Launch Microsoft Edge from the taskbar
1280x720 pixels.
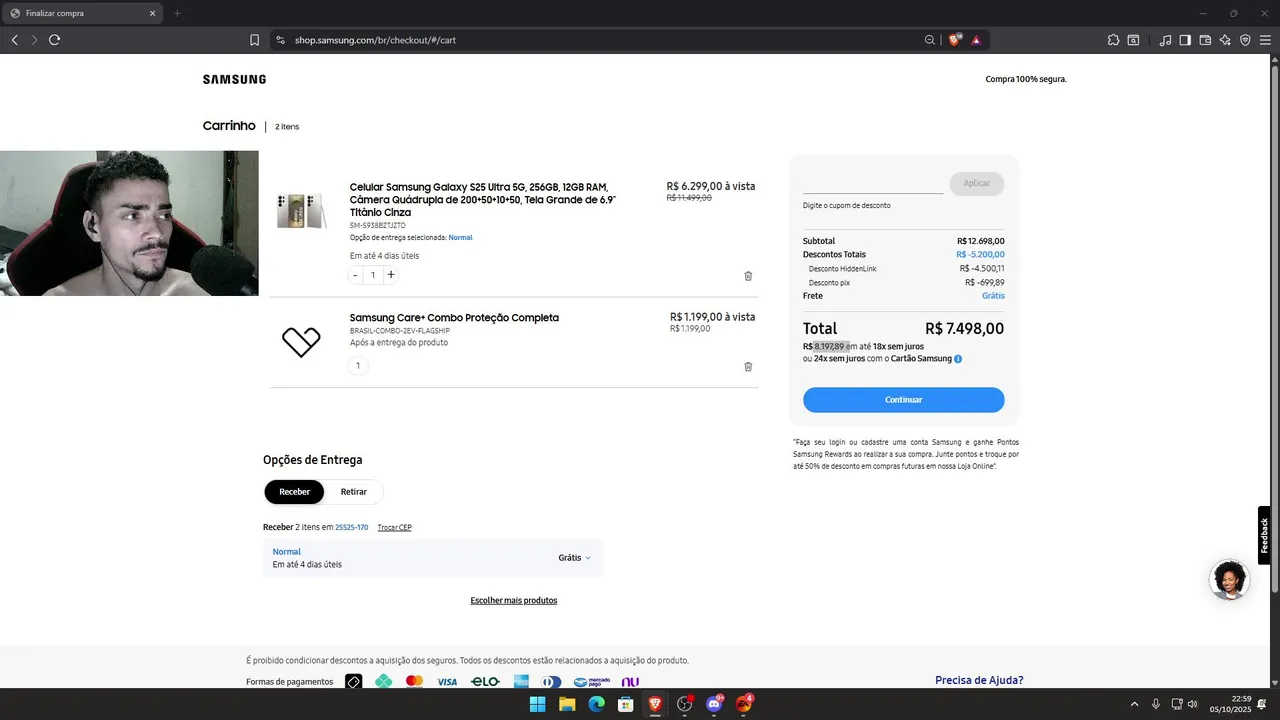596,704
